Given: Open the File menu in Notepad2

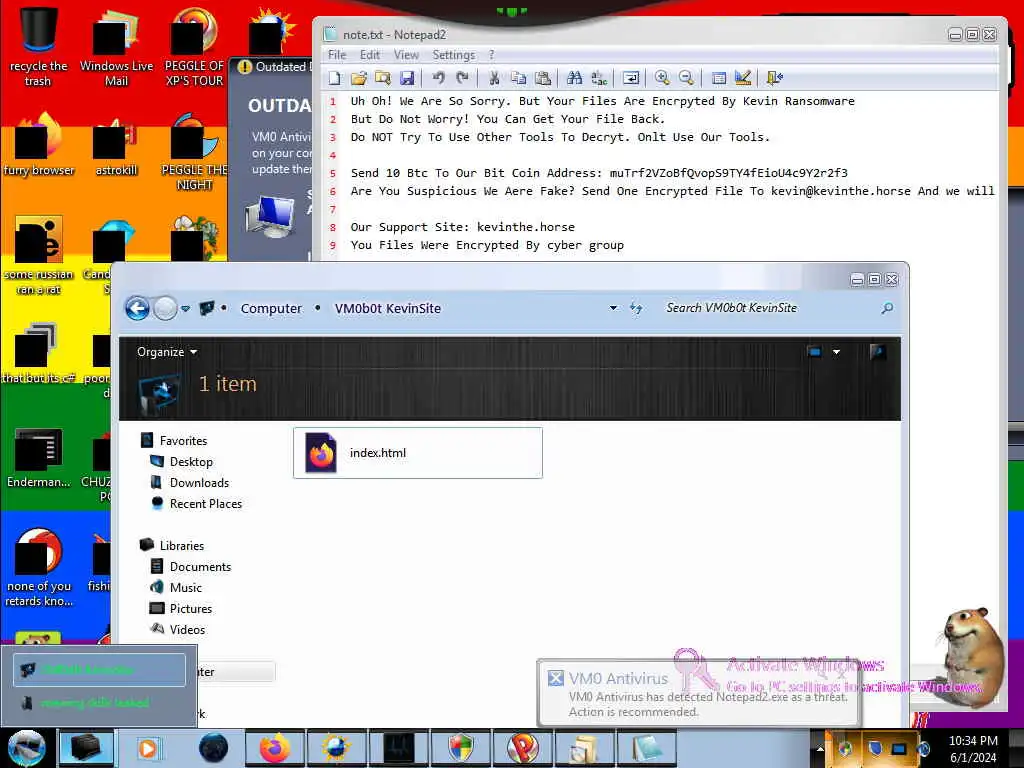Looking at the screenshot, I should click(x=337, y=55).
